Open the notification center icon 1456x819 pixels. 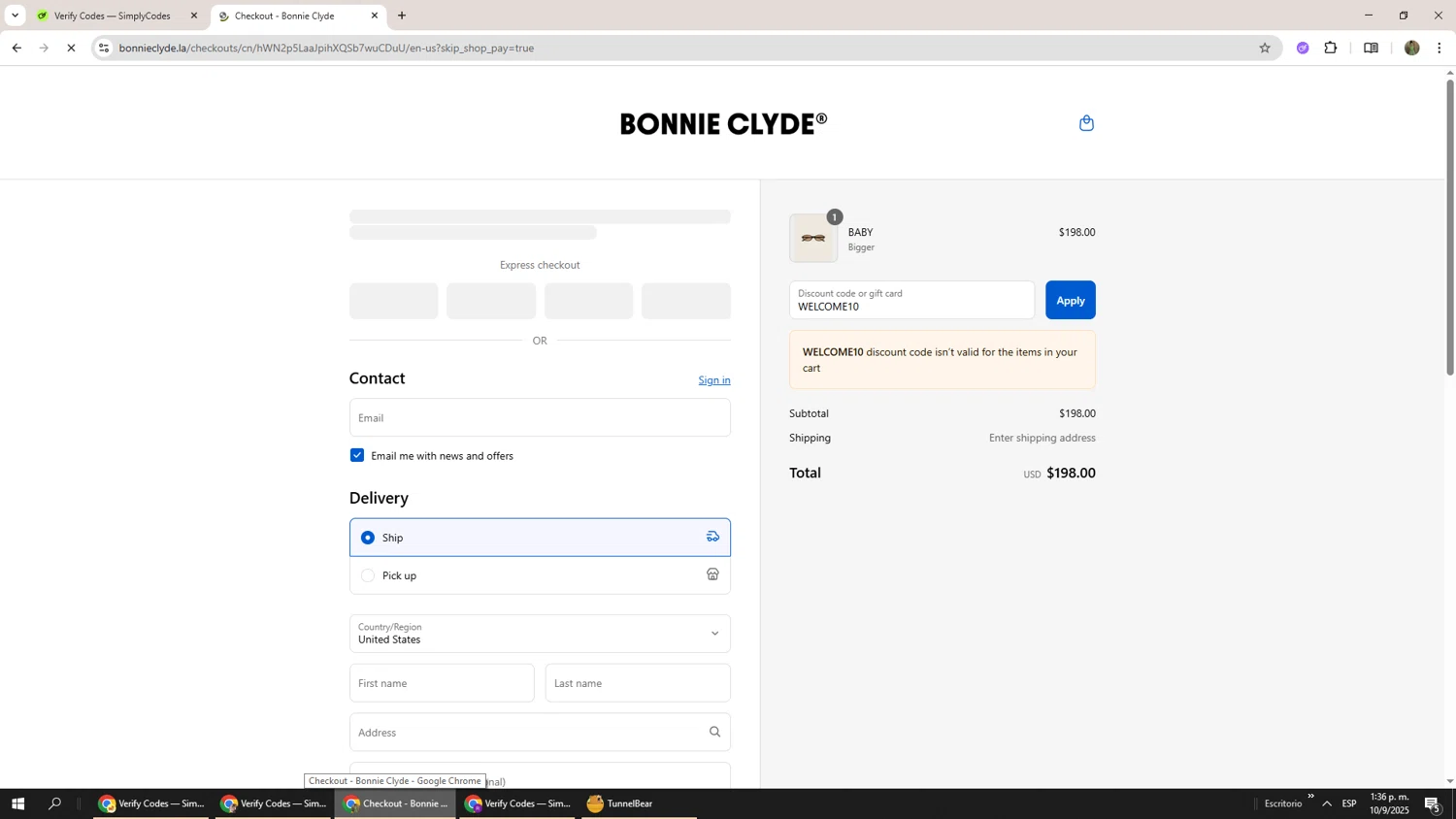1433,803
